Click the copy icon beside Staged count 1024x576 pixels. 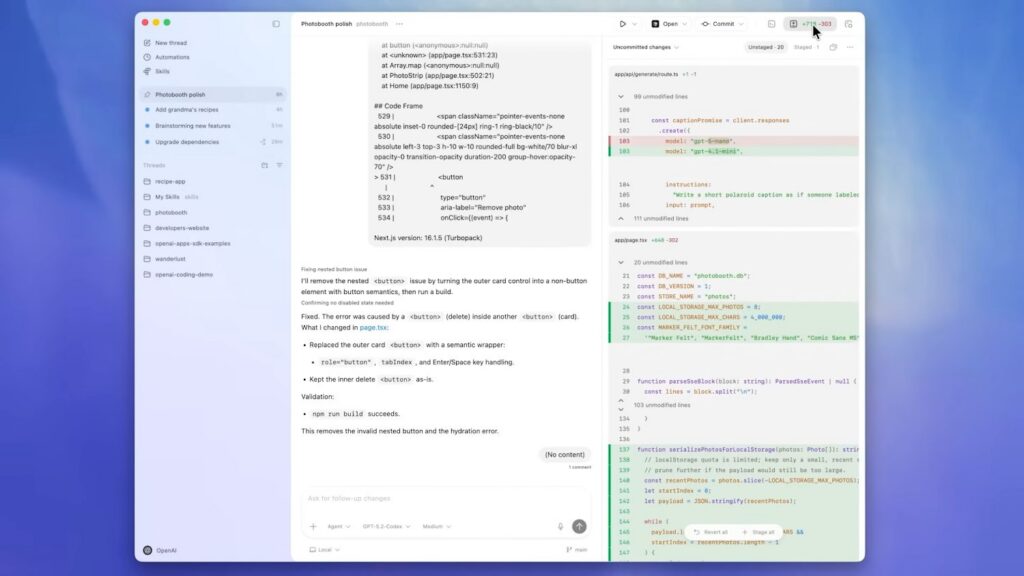coord(831,46)
